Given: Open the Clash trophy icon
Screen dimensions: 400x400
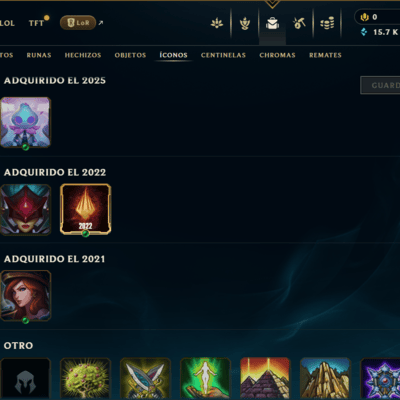Looking at the screenshot, I should tap(245, 23).
